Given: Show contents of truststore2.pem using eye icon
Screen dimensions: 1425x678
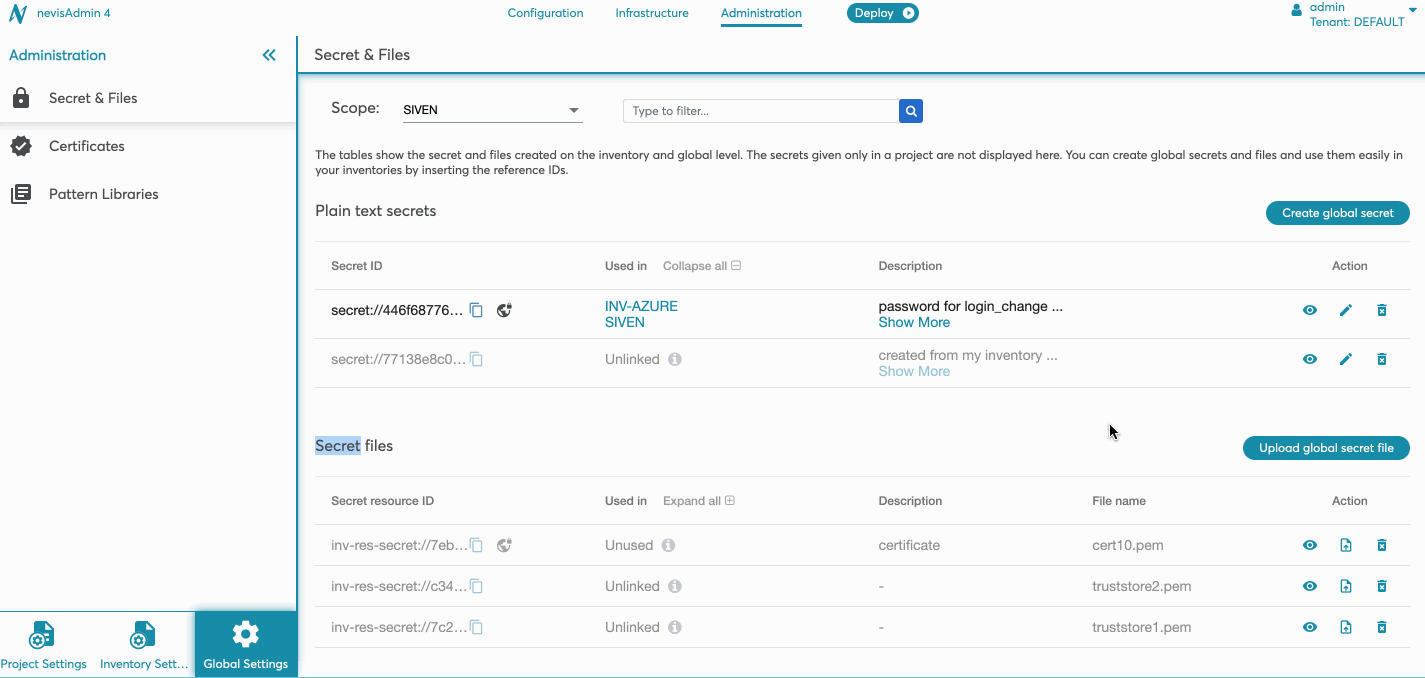Looking at the screenshot, I should pyautogui.click(x=1309, y=586).
